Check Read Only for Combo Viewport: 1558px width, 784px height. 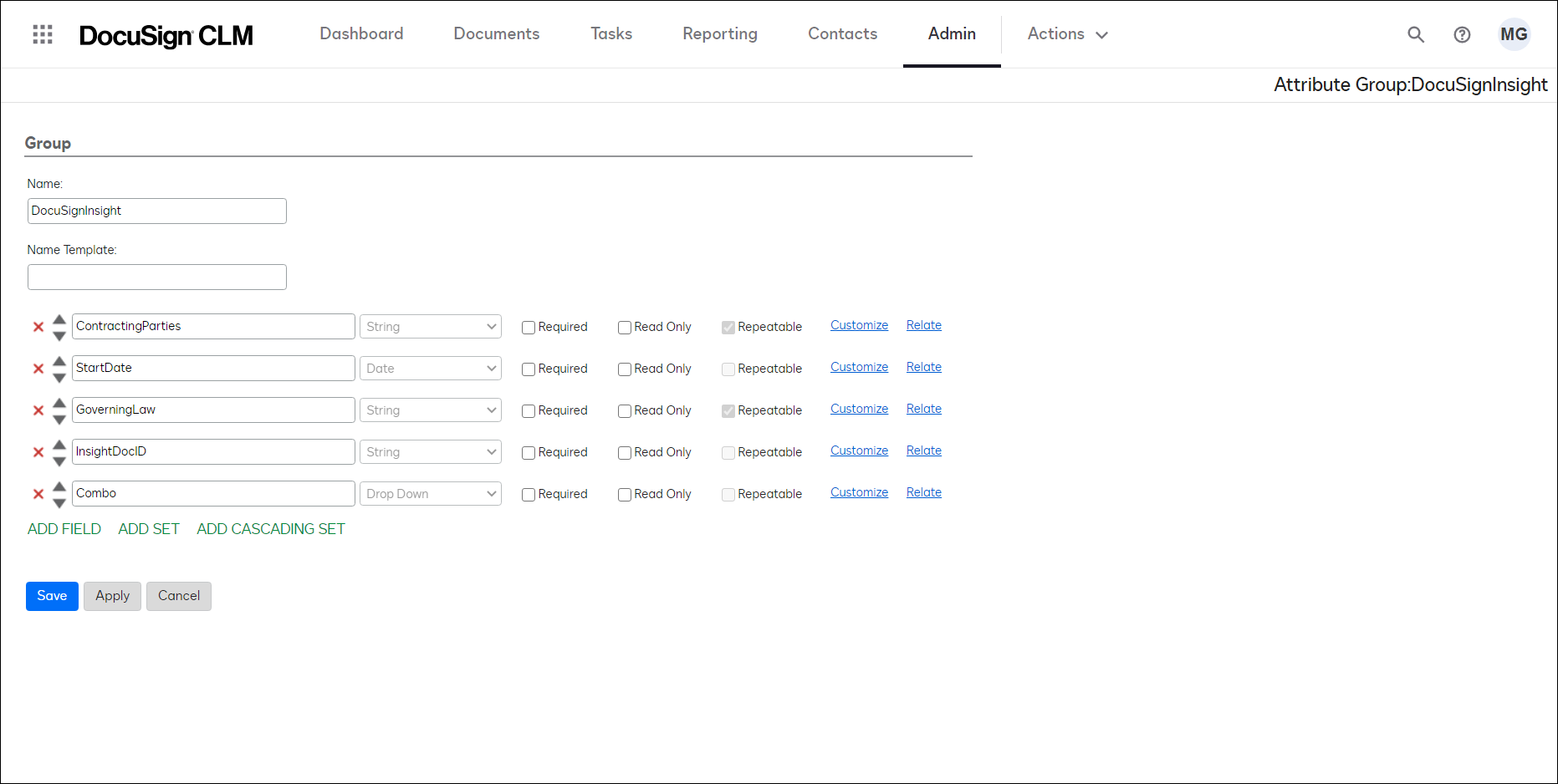(625, 495)
